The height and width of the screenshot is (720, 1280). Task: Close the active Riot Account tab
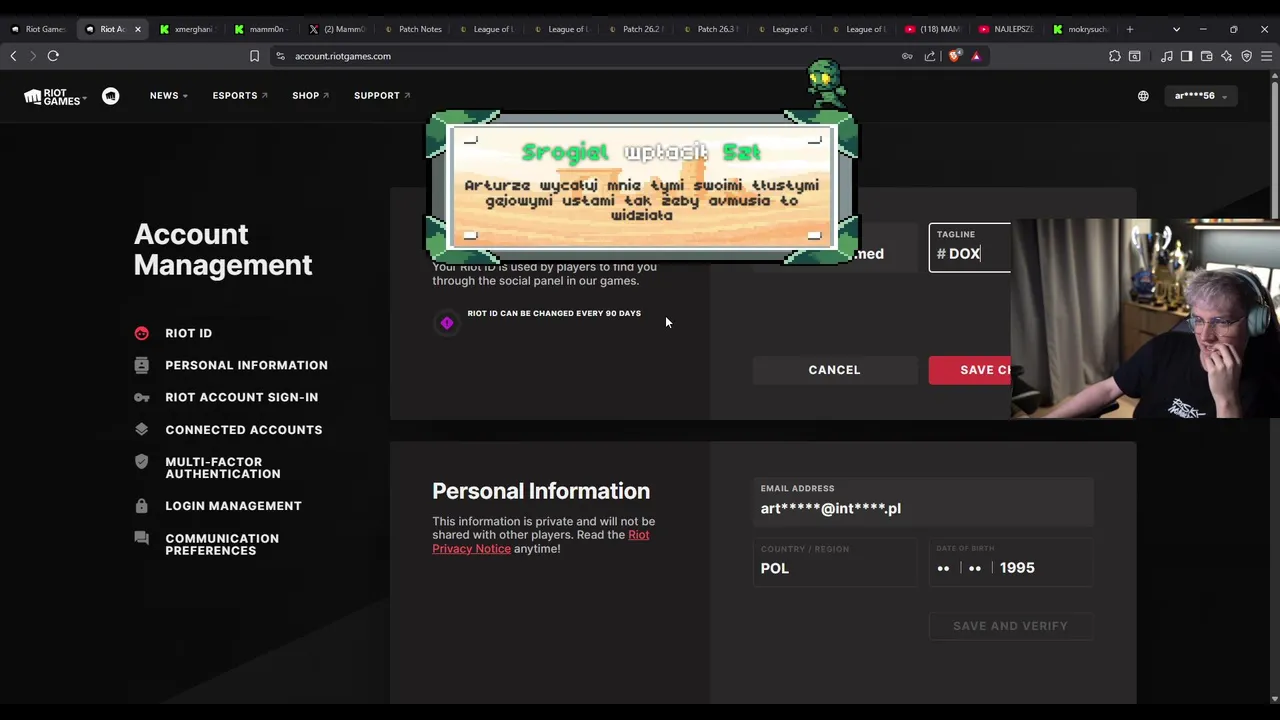(x=138, y=29)
